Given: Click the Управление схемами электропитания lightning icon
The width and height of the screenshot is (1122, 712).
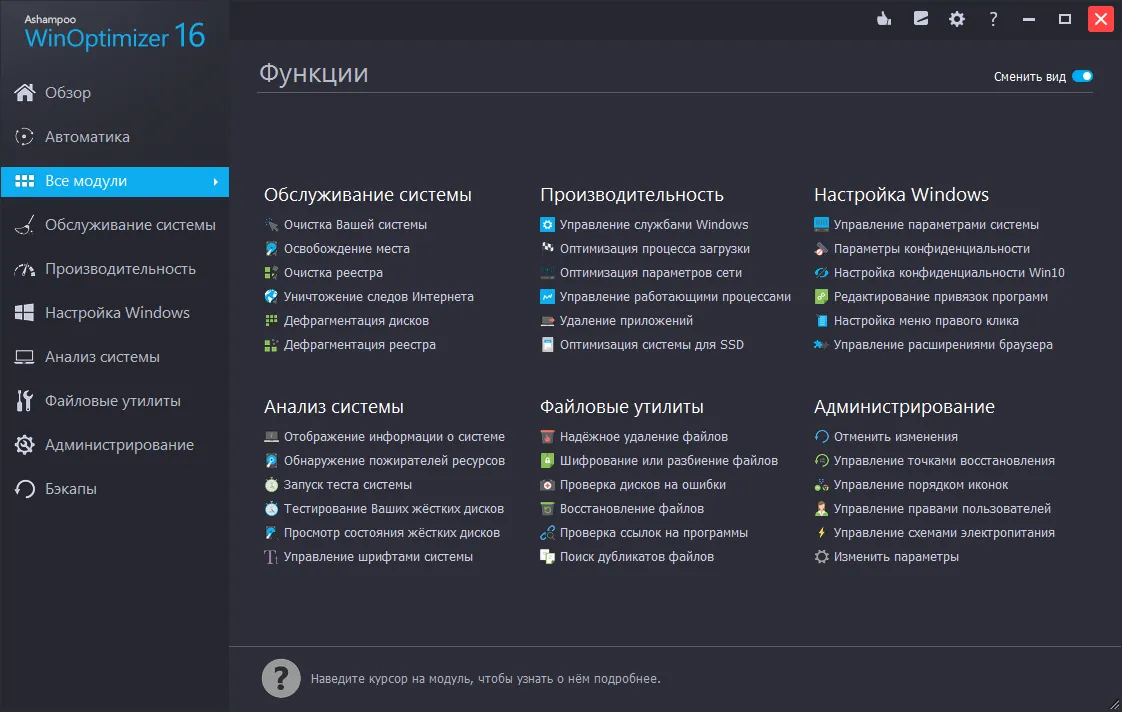Looking at the screenshot, I should (x=821, y=533).
